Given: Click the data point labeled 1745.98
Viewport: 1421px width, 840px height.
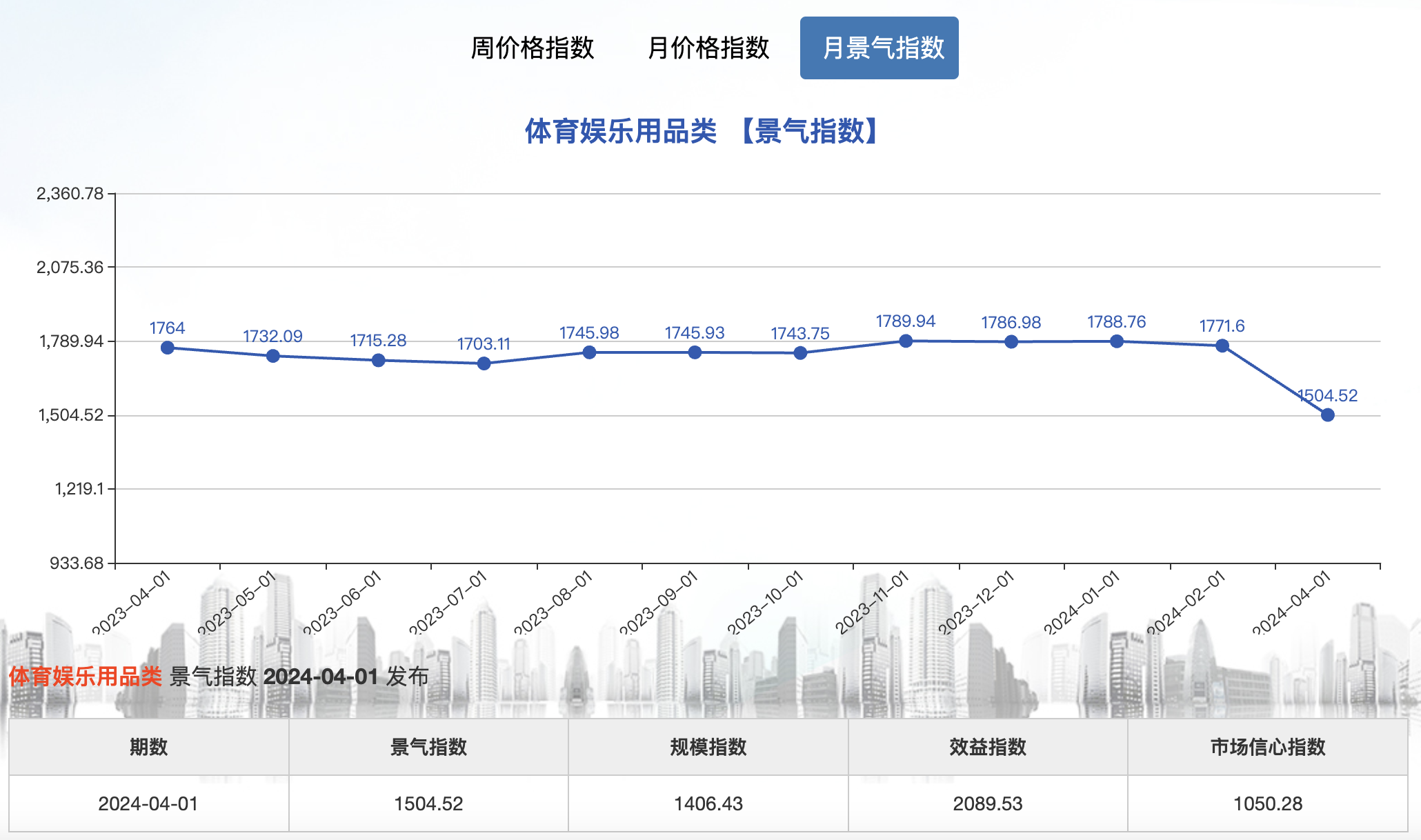Looking at the screenshot, I should [x=589, y=352].
